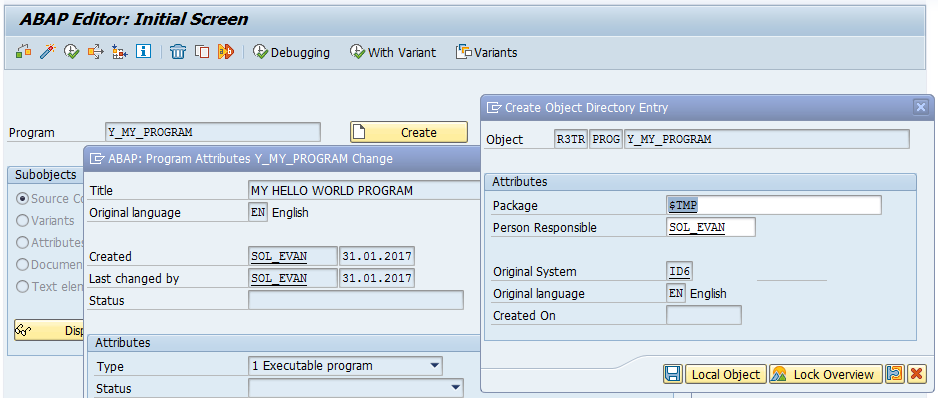The height and width of the screenshot is (398, 938).
Task: Click the PROG object type field
Action: (x=607, y=139)
